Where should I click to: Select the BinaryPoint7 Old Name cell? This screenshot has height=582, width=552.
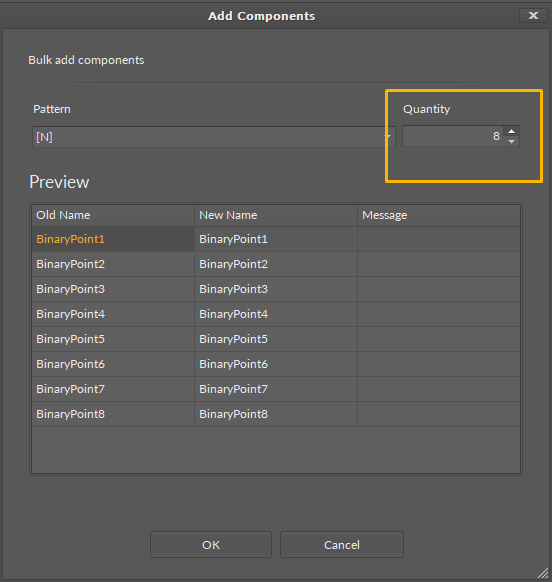click(x=113, y=389)
